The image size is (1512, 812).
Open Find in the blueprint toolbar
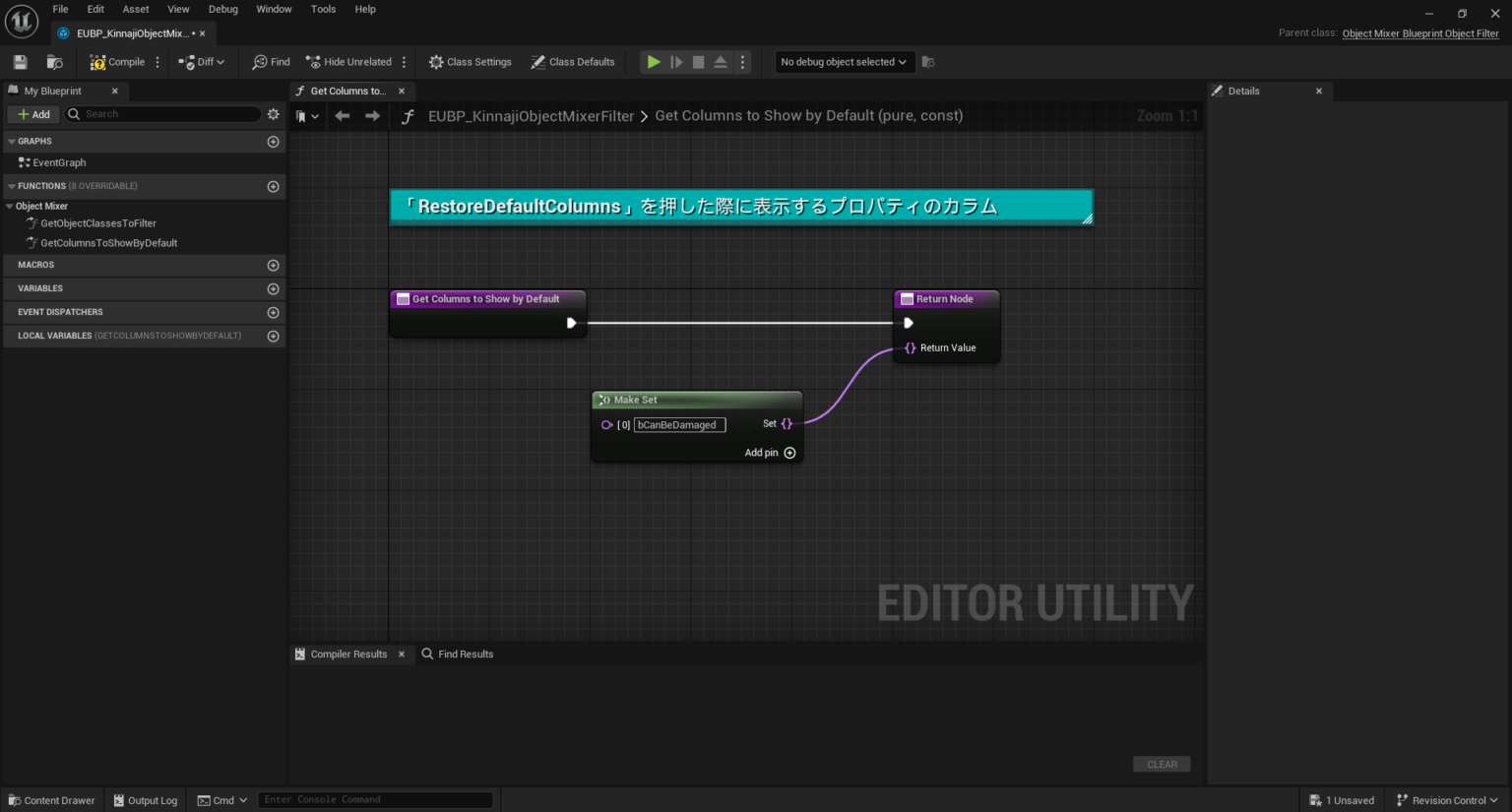coord(269,61)
